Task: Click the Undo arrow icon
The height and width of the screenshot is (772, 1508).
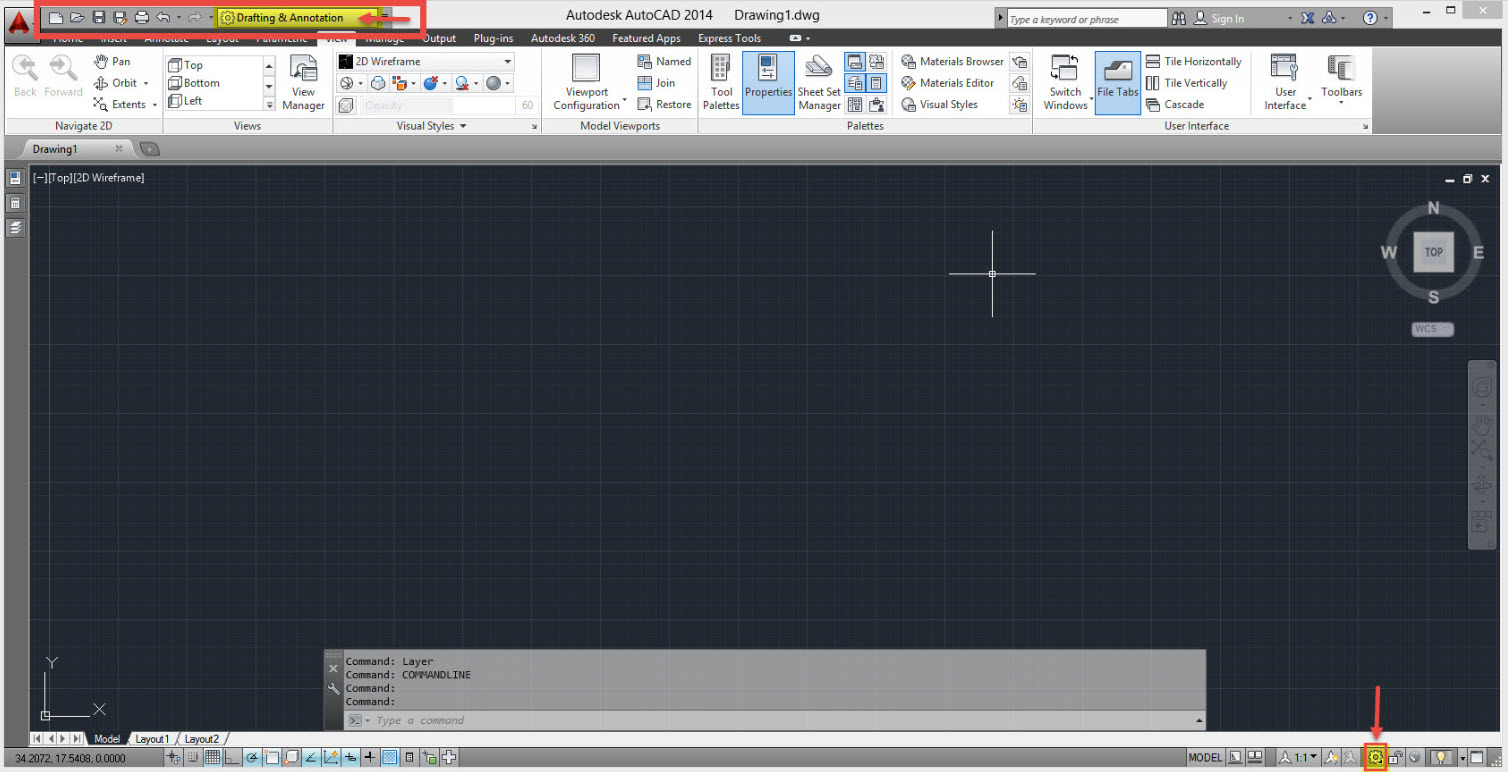Action: click(x=163, y=18)
